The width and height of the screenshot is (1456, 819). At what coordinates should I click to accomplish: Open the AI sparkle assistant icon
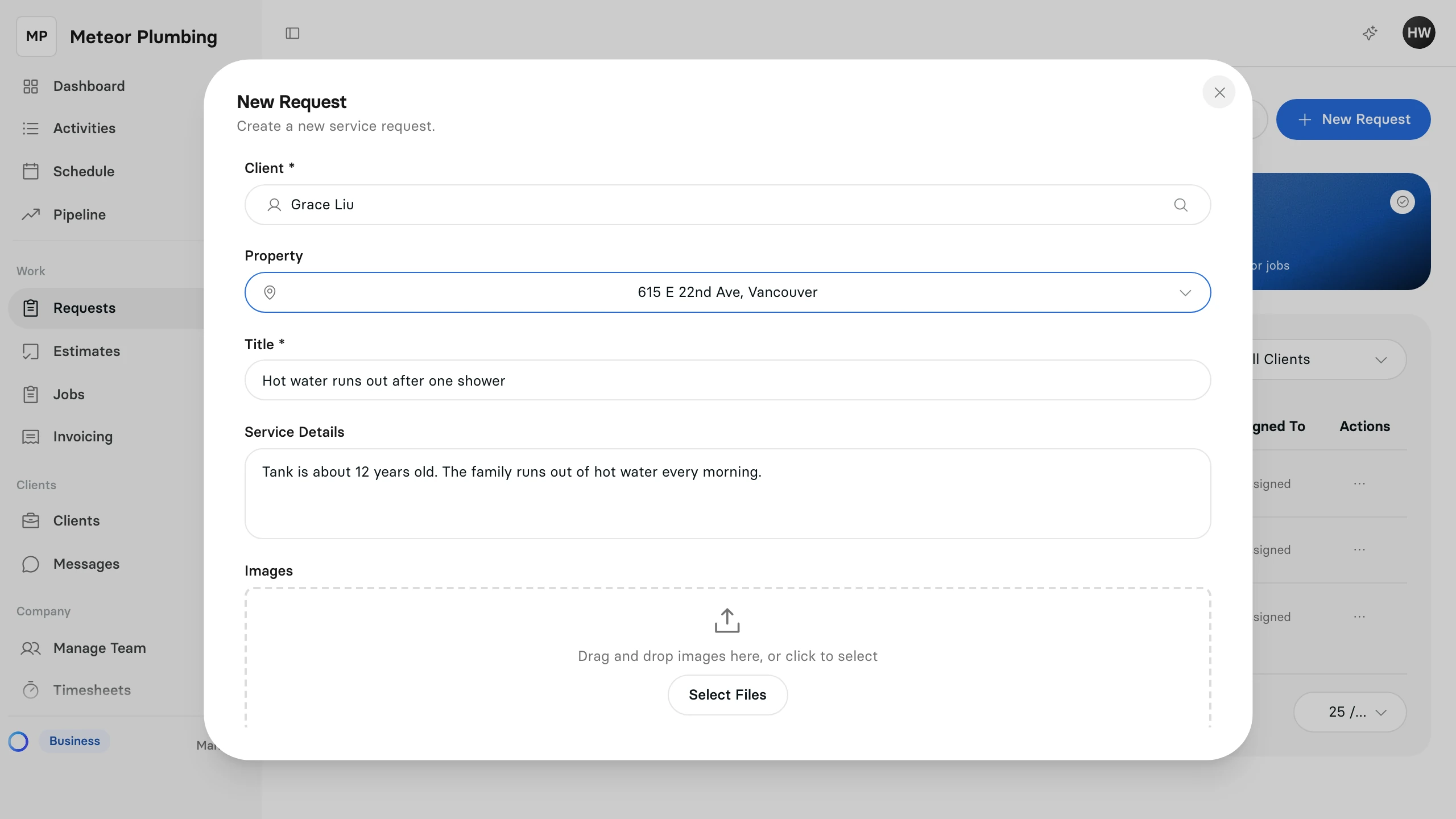tap(1370, 33)
